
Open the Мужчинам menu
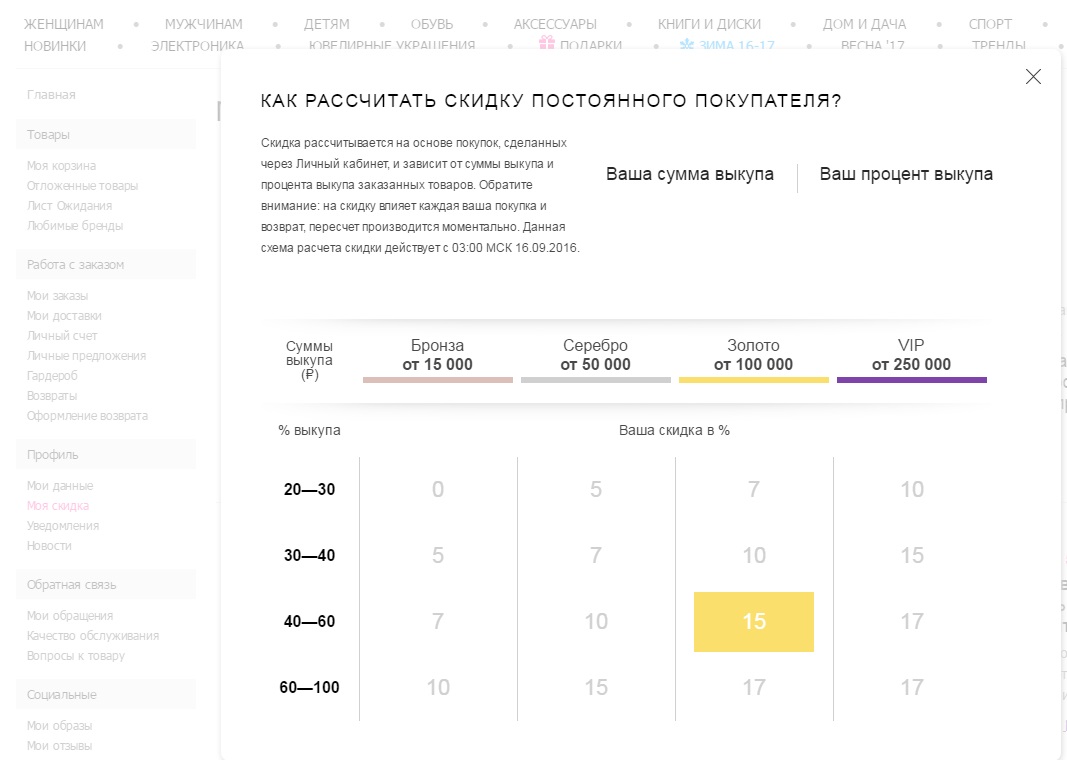[x=203, y=24]
